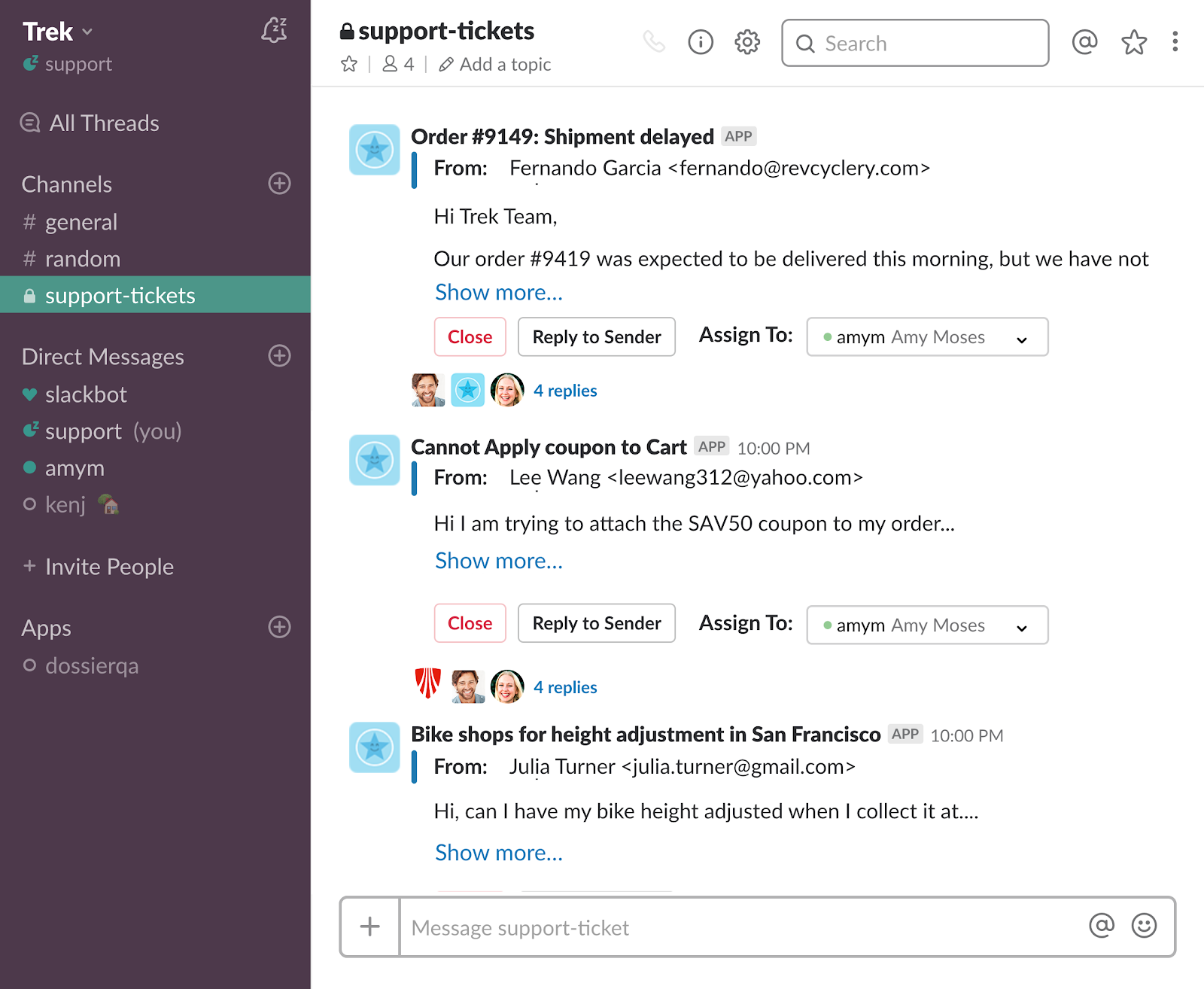Click man avatar in coupon ticket replies
This screenshot has width=1204, height=989.
tap(468, 686)
